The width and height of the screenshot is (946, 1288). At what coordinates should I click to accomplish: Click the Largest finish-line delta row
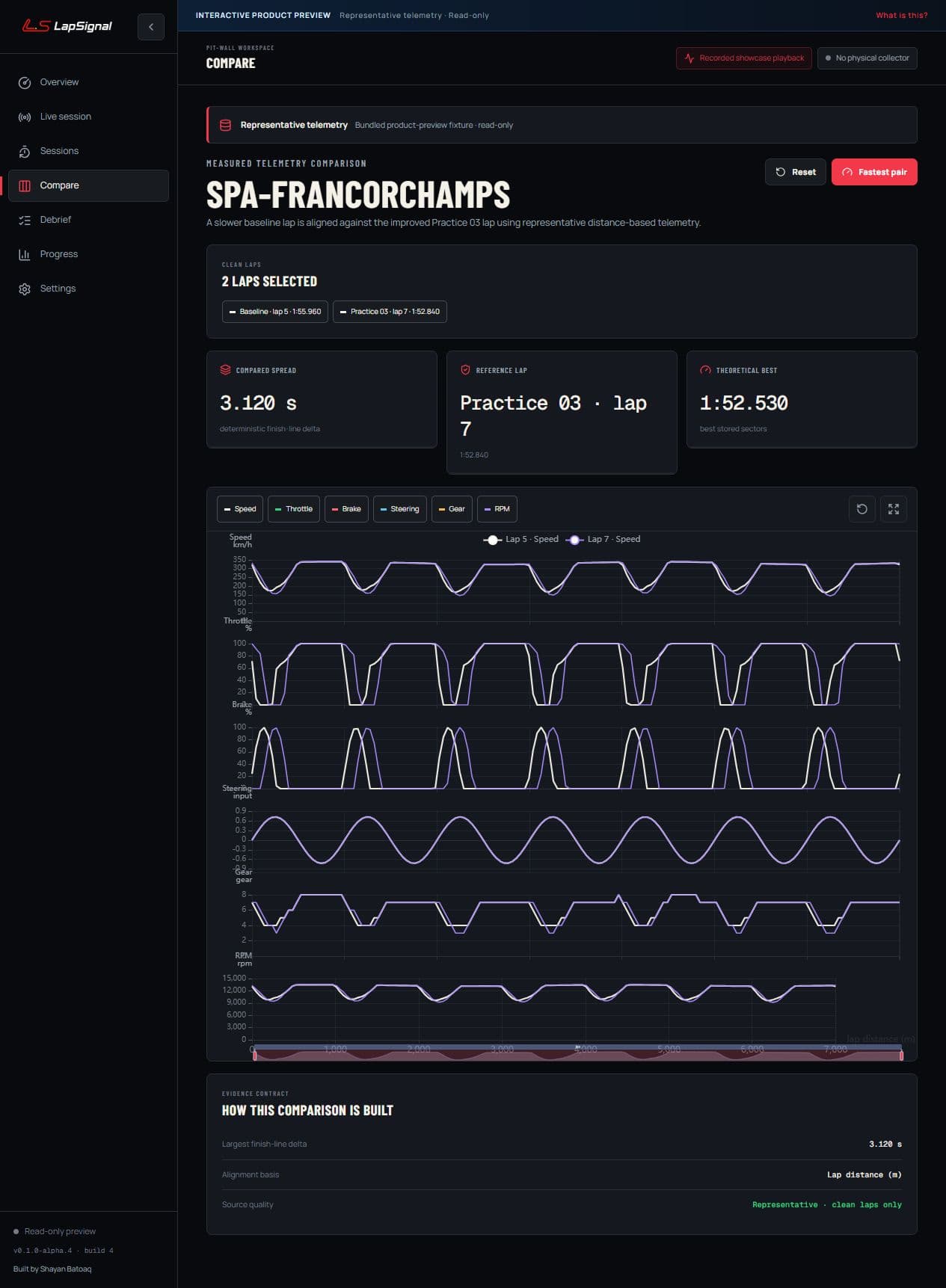(x=562, y=1144)
